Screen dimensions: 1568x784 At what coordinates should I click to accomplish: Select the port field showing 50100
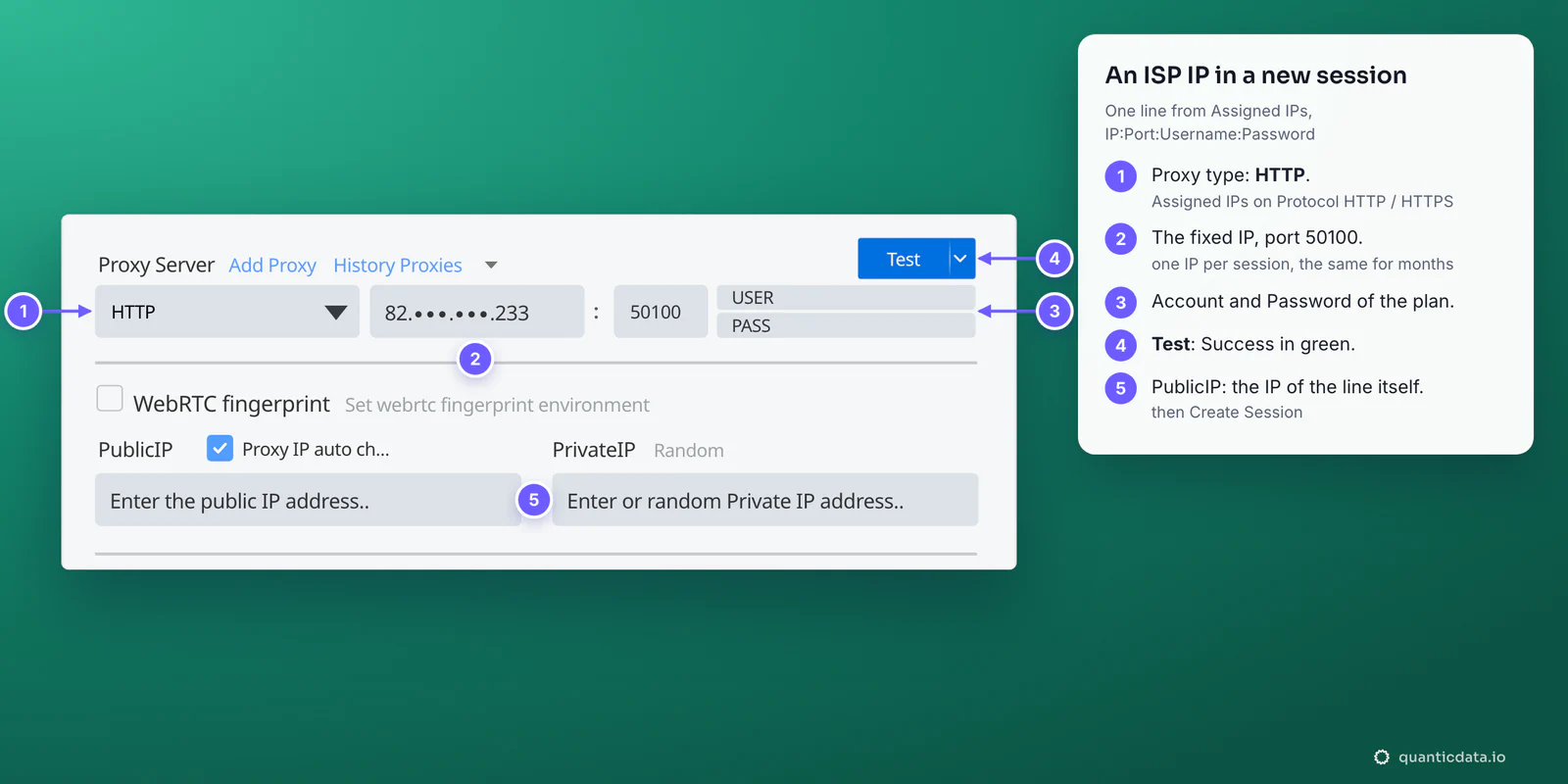[x=661, y=312]
